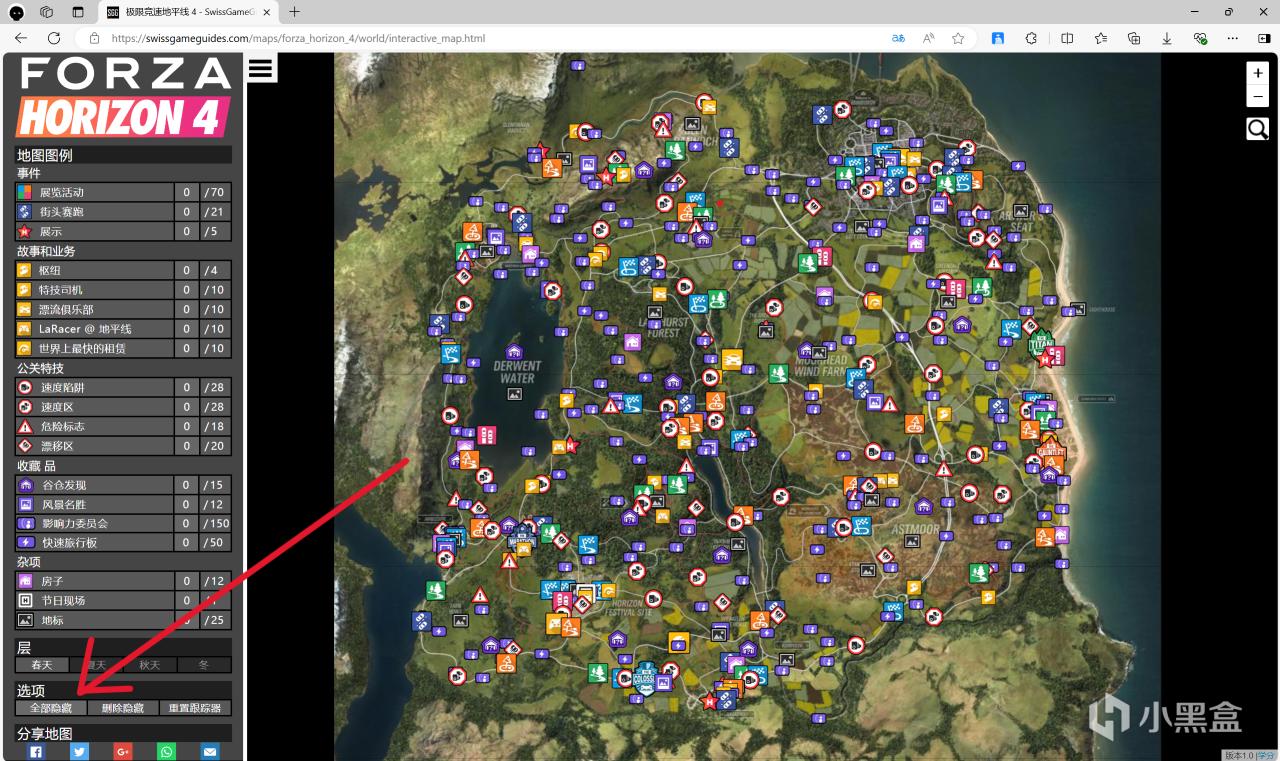Open the 学分 credits link
Image resolution: width=1280 pixels, height=761 pixels.
point(1266,755)
